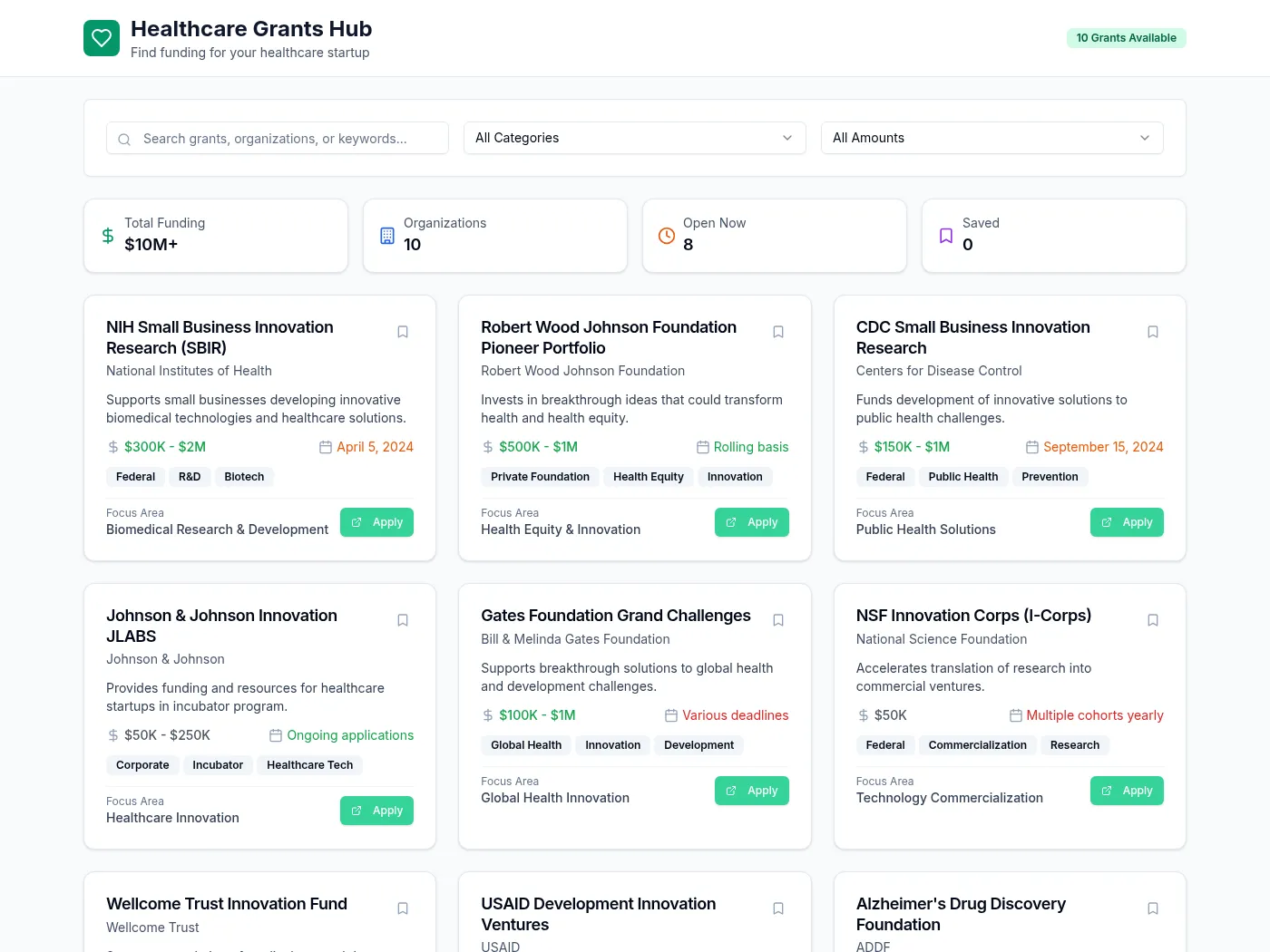Image resolution: width=1270 pixels, height=952 pixels.
Task: Click the Health Equity tag
Action: pos(649,477)
